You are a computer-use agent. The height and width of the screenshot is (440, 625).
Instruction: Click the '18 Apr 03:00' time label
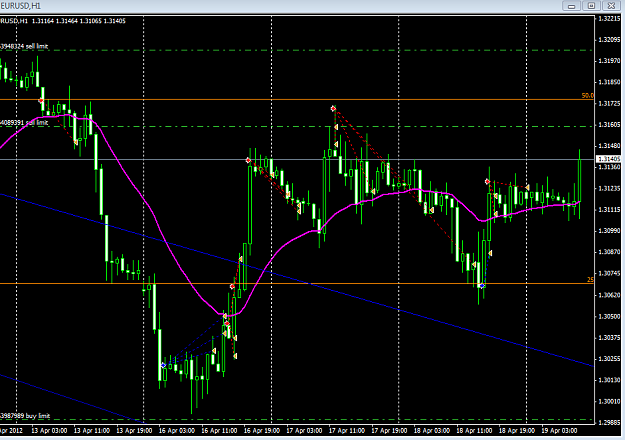(432, 430)
